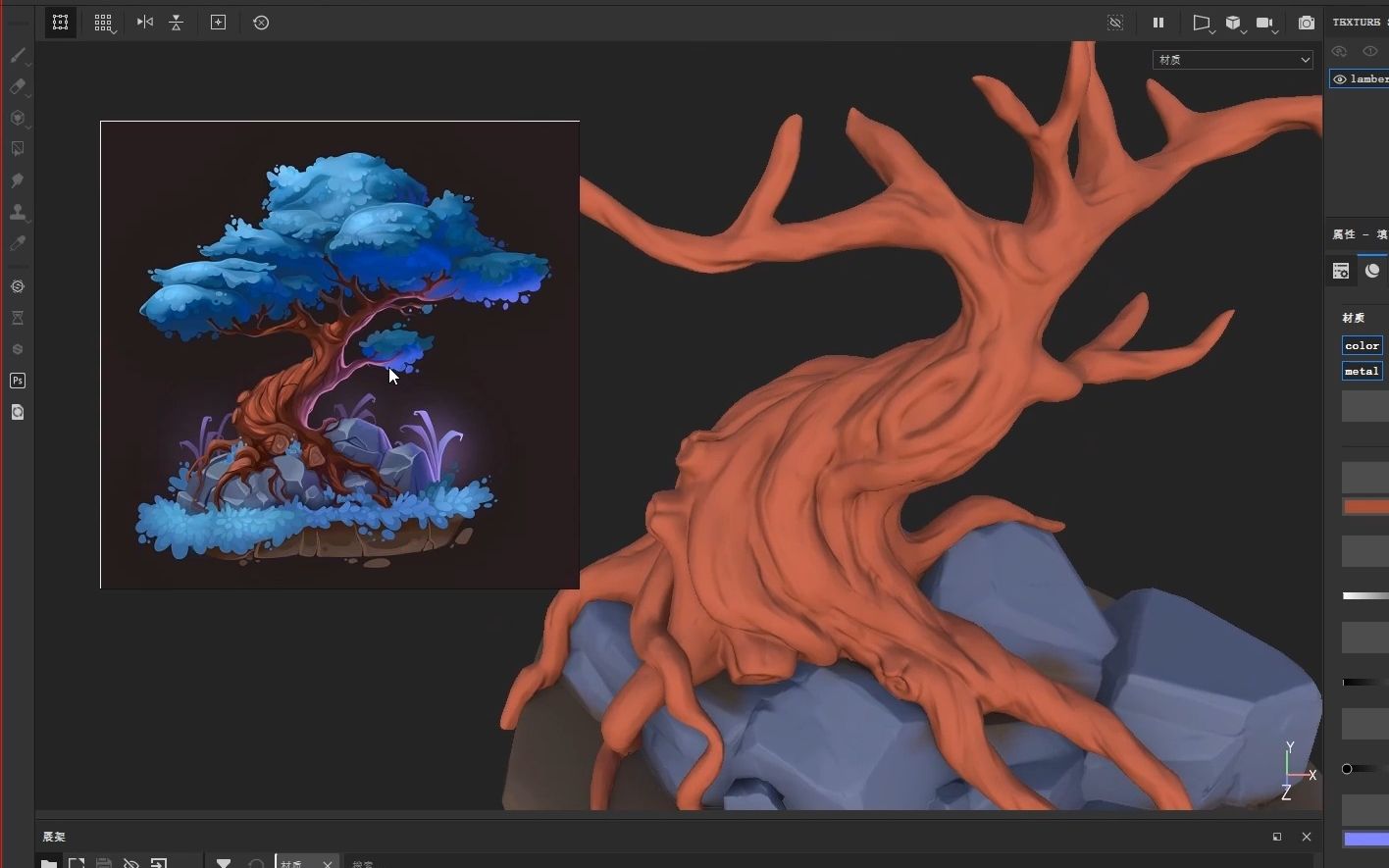The height and width of the screenshot is (868, 1389).
Task: Select the Projection tool with cube icon
Action: click(18, 119)
